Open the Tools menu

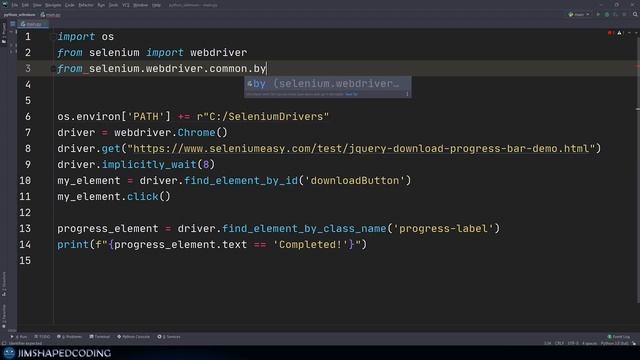[113, 5]
